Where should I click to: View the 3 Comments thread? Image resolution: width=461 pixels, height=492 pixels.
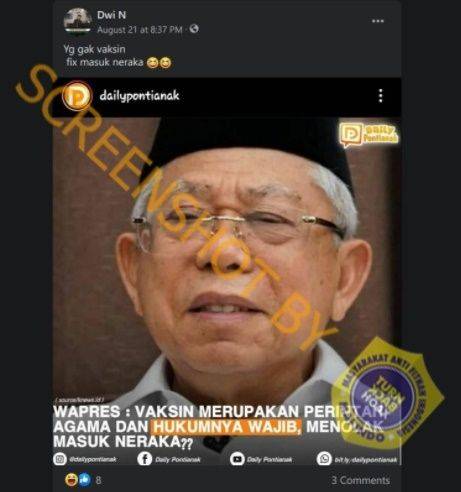click(x=361, y=480)
